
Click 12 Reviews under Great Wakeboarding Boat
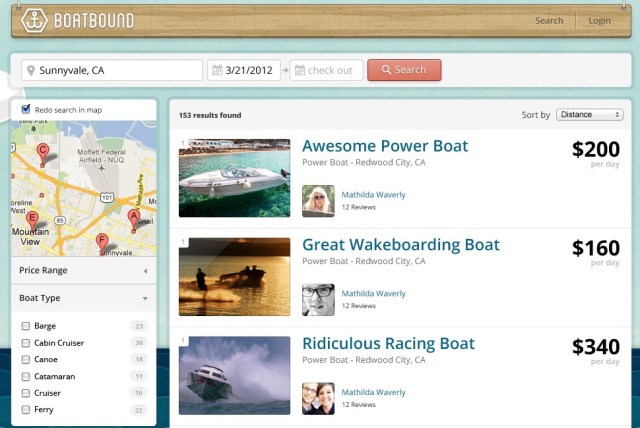click(358, 306)
